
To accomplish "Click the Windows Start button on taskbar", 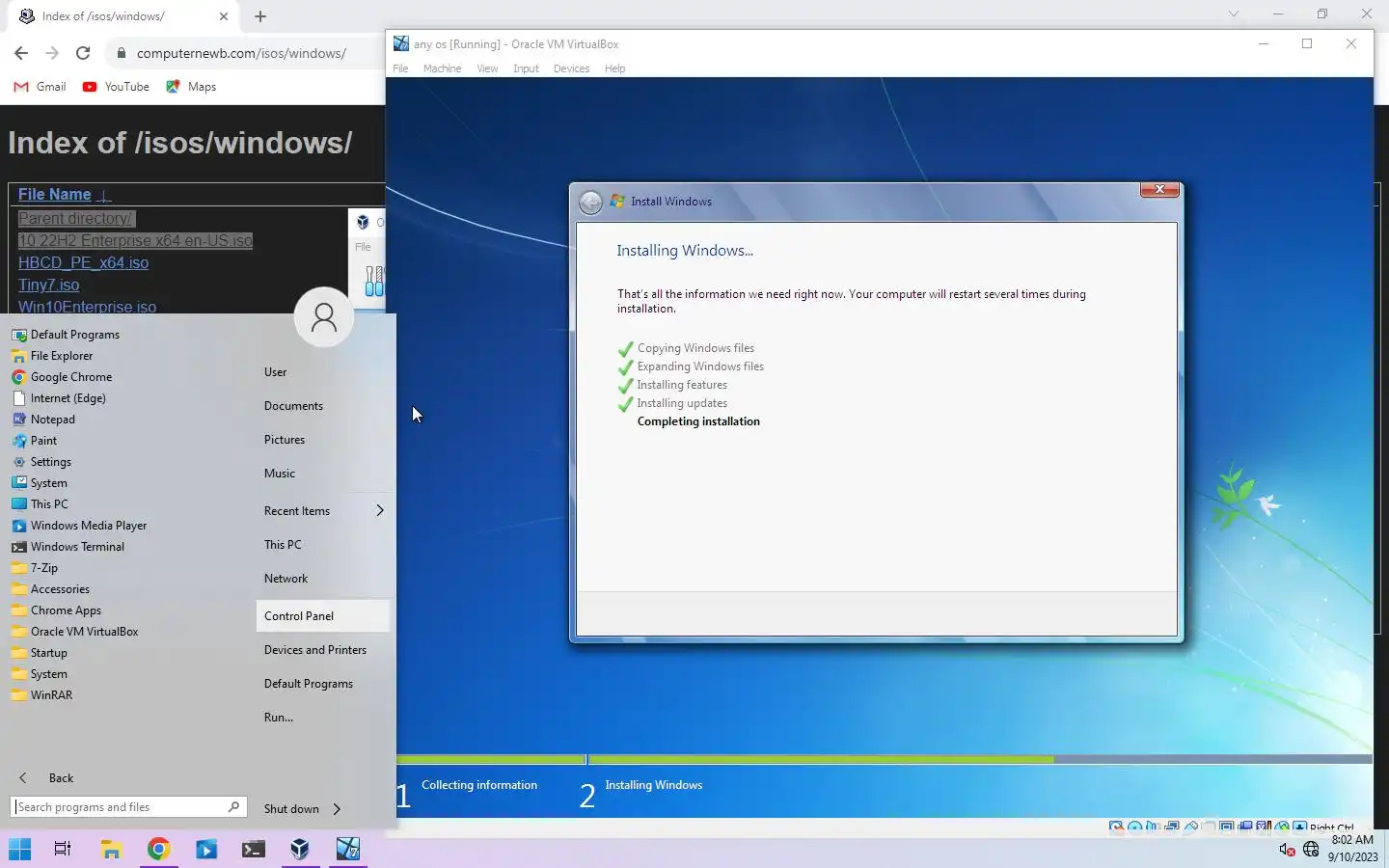I will coord(19,849).
